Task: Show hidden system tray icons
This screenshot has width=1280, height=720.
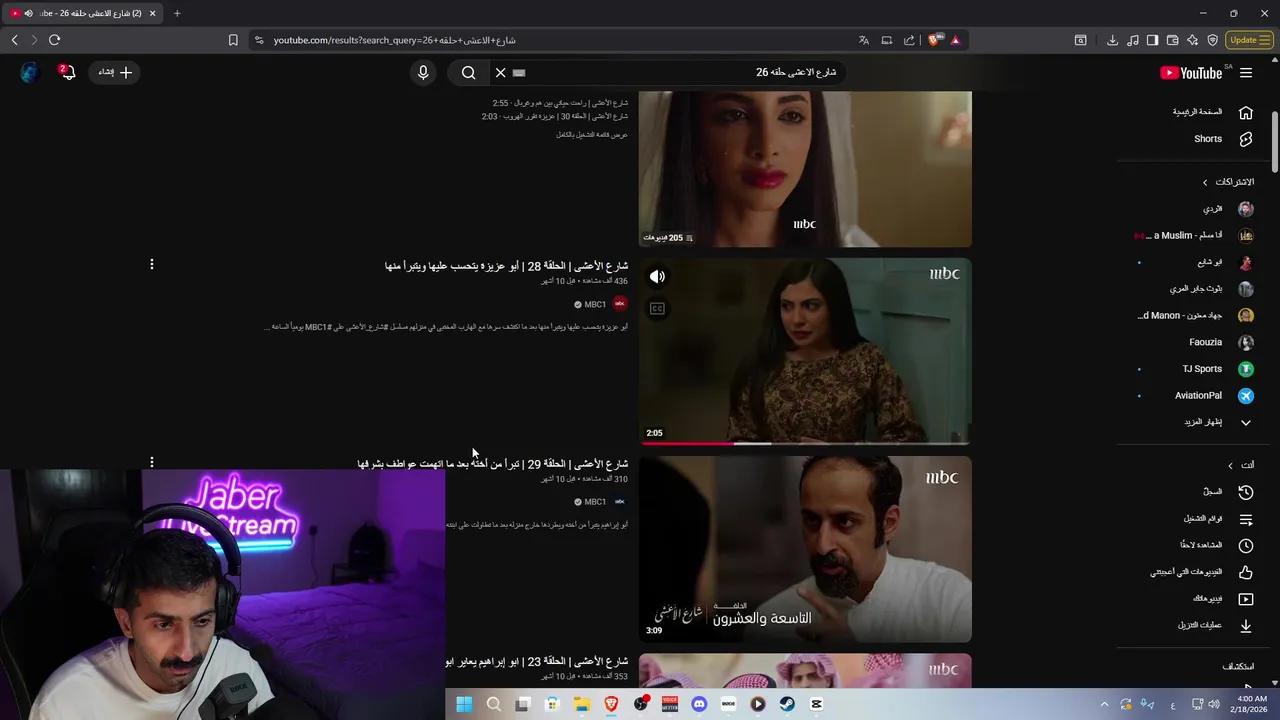Action: tap(1104, 704)
